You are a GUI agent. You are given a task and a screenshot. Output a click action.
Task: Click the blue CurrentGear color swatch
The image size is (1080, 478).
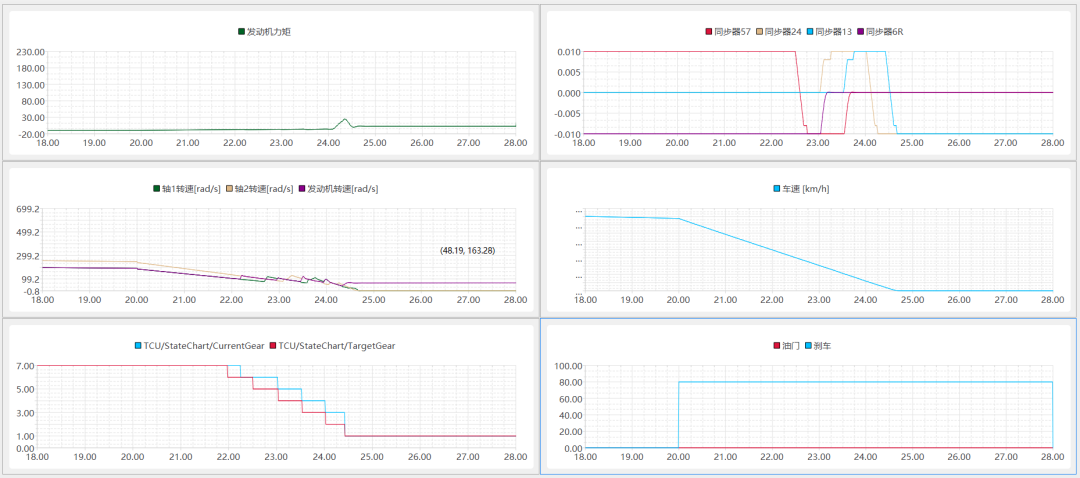(138, 346)
